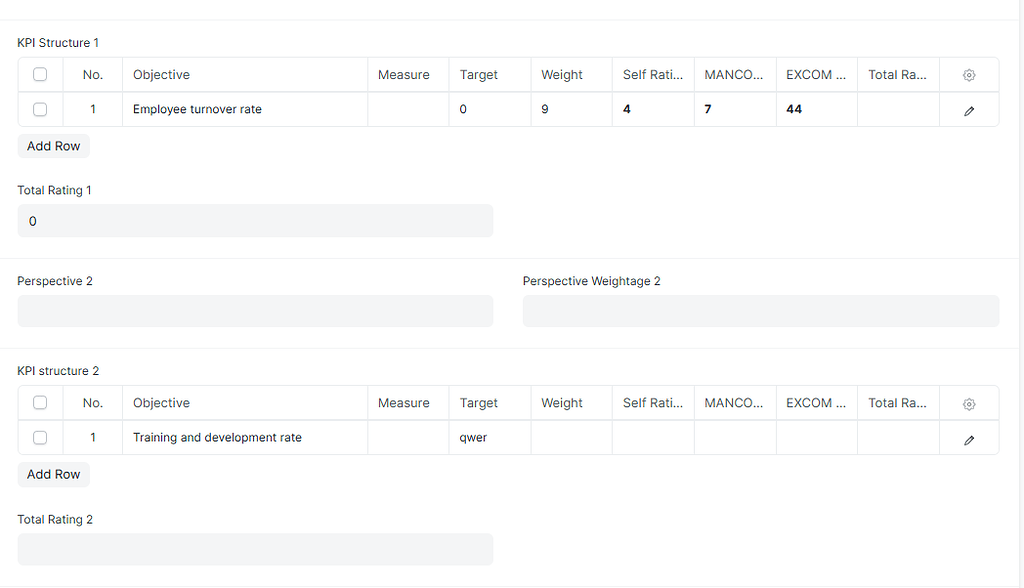Edit the Training and development rate row
Viewport: 1024px width, 588px height.
click(968, 437)
